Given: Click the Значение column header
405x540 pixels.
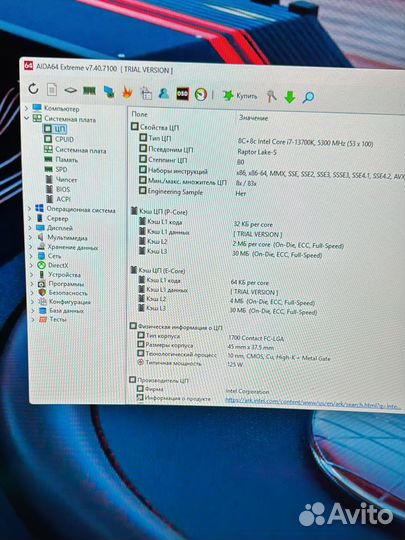Looking at the screenshot, I should pos(253,118).
